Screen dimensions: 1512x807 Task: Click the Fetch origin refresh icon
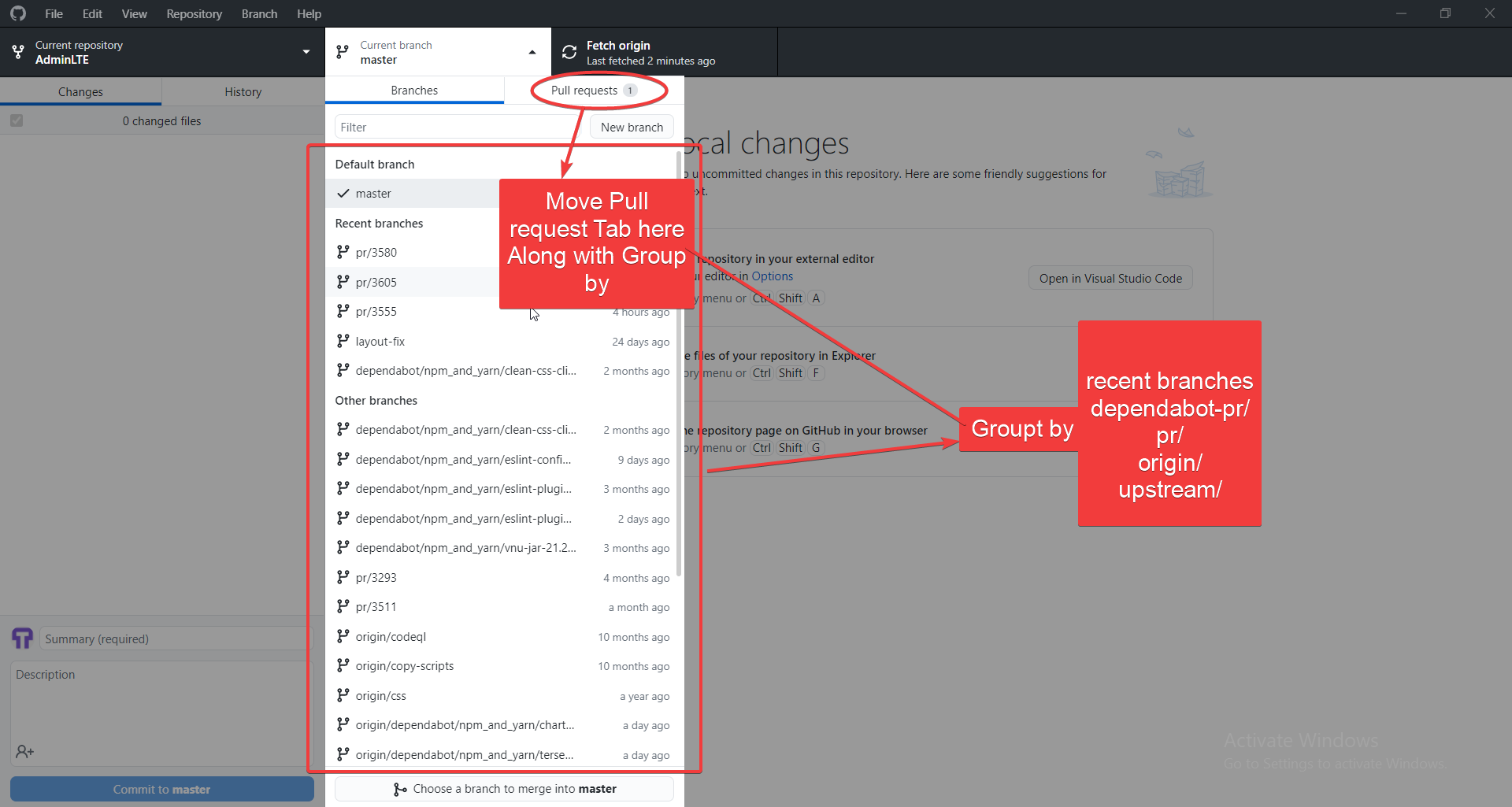click(569, 51)
